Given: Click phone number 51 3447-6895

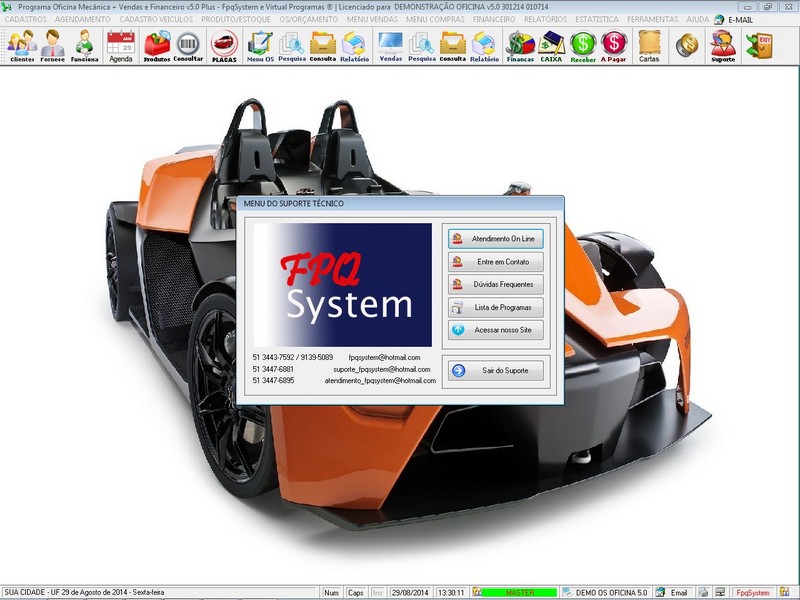Looking at the screenshot, I should [273, 381].
